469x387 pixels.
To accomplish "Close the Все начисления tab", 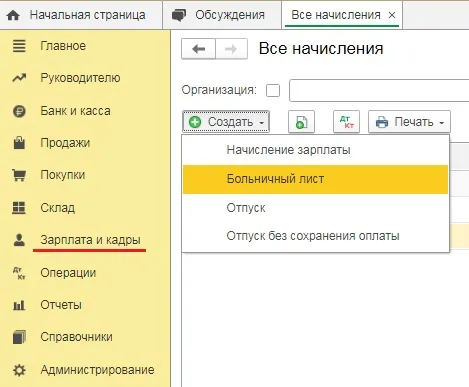I will tap(392, 15).
